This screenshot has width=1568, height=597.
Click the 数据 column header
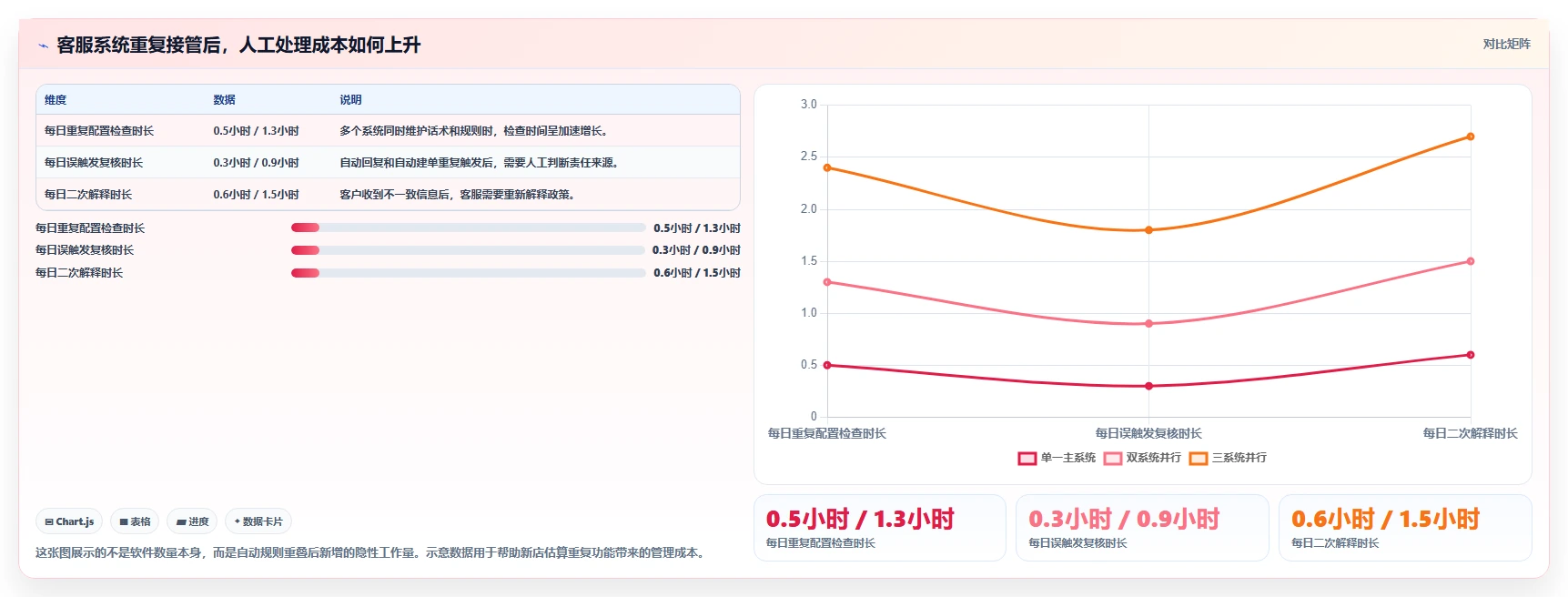point(224,100)
